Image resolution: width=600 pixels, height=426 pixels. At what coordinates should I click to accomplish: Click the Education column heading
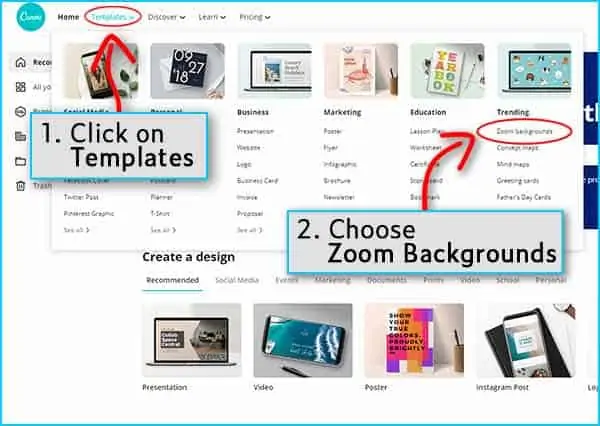(428, 112)
